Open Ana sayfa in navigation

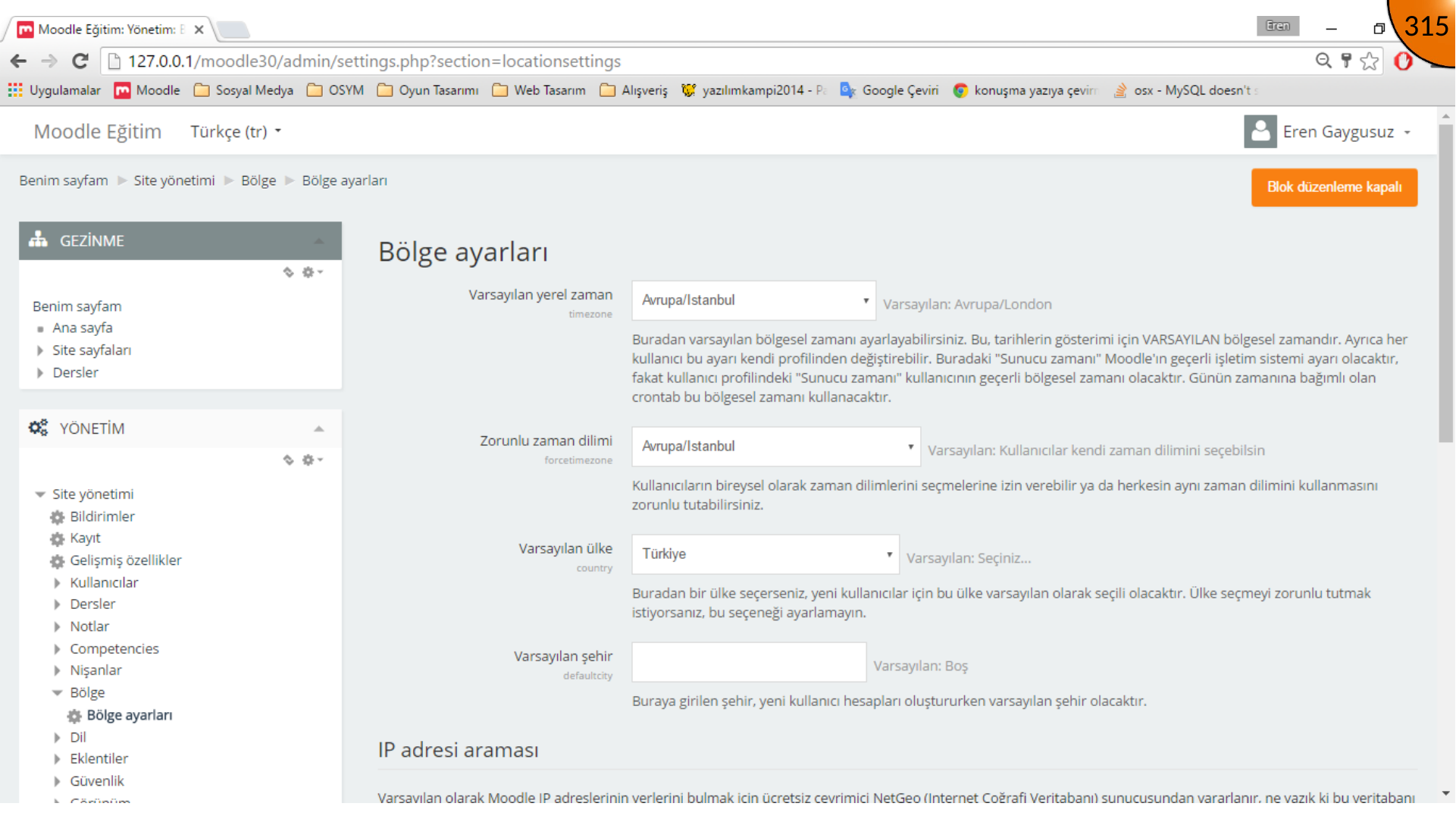[83, 328]
